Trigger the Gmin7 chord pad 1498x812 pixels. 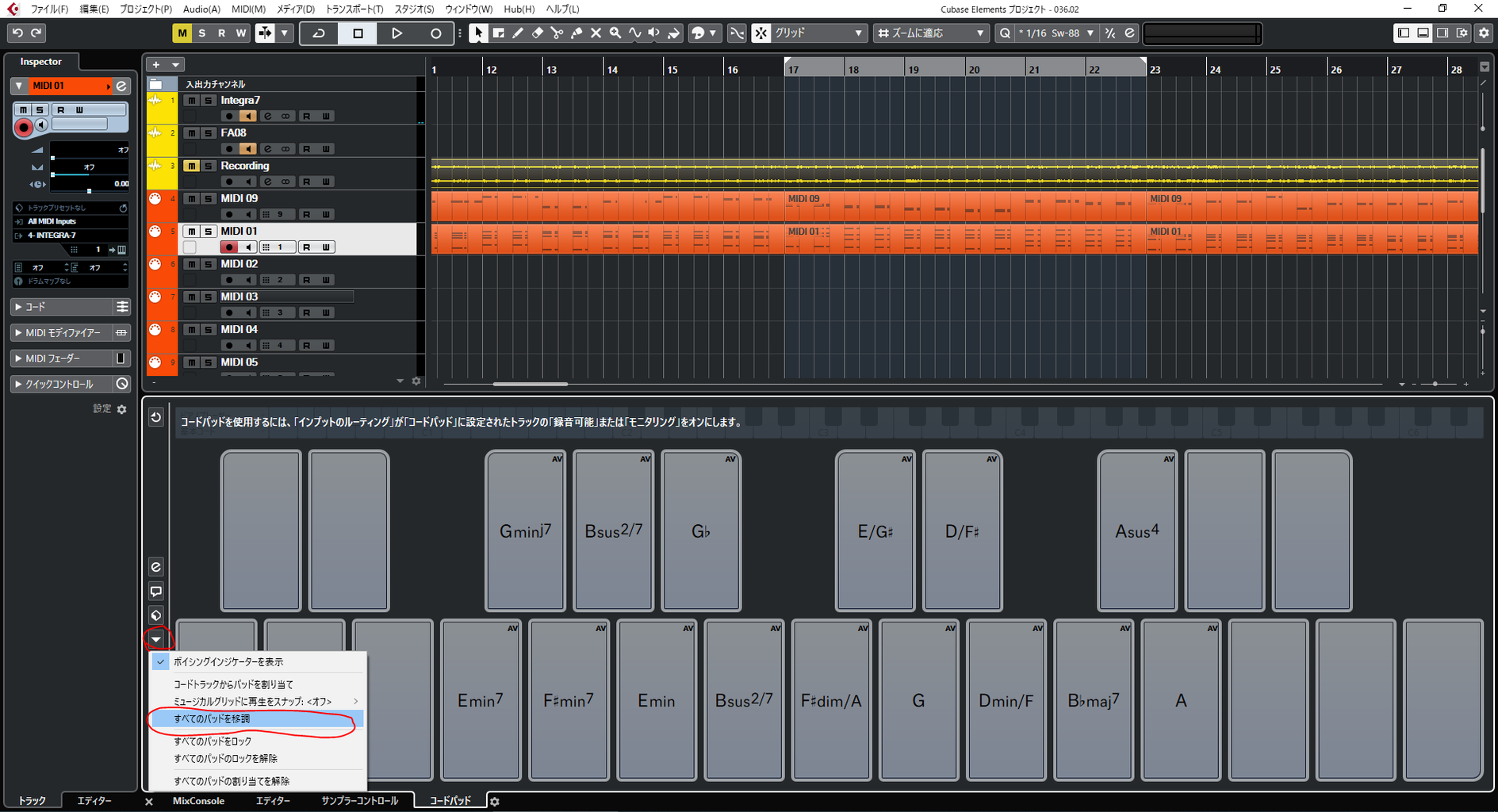tap(525, 530)
